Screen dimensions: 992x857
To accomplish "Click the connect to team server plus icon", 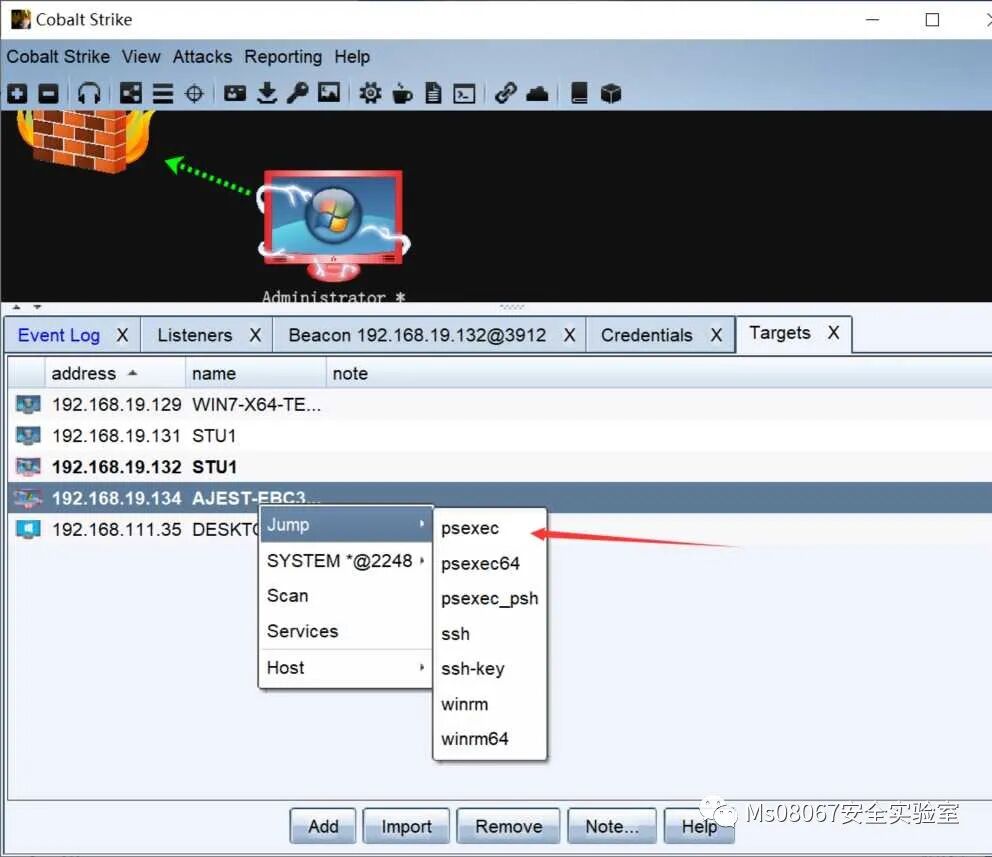I will click(x=17, y=94).
